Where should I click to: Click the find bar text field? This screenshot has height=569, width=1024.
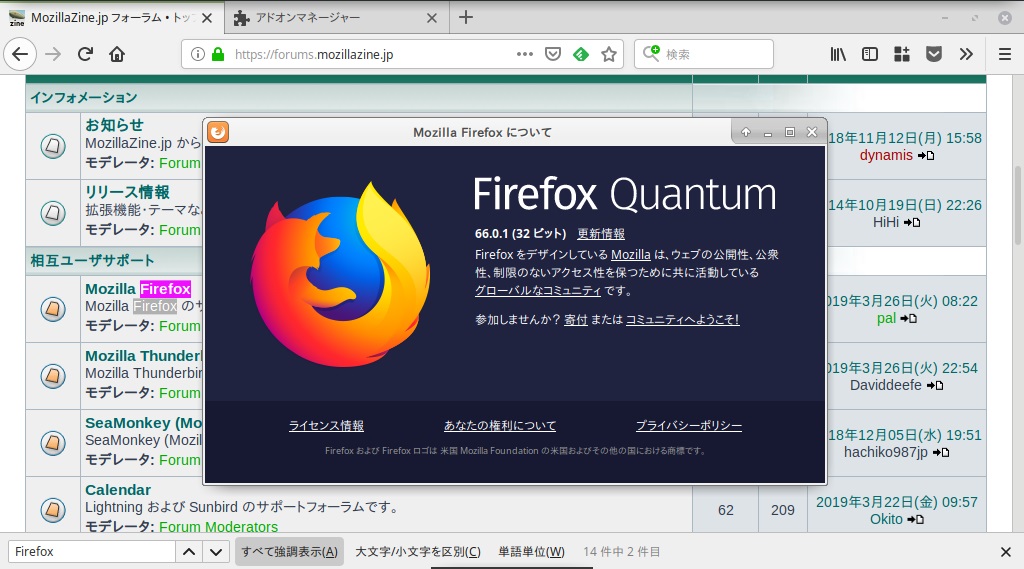point(92,552)
